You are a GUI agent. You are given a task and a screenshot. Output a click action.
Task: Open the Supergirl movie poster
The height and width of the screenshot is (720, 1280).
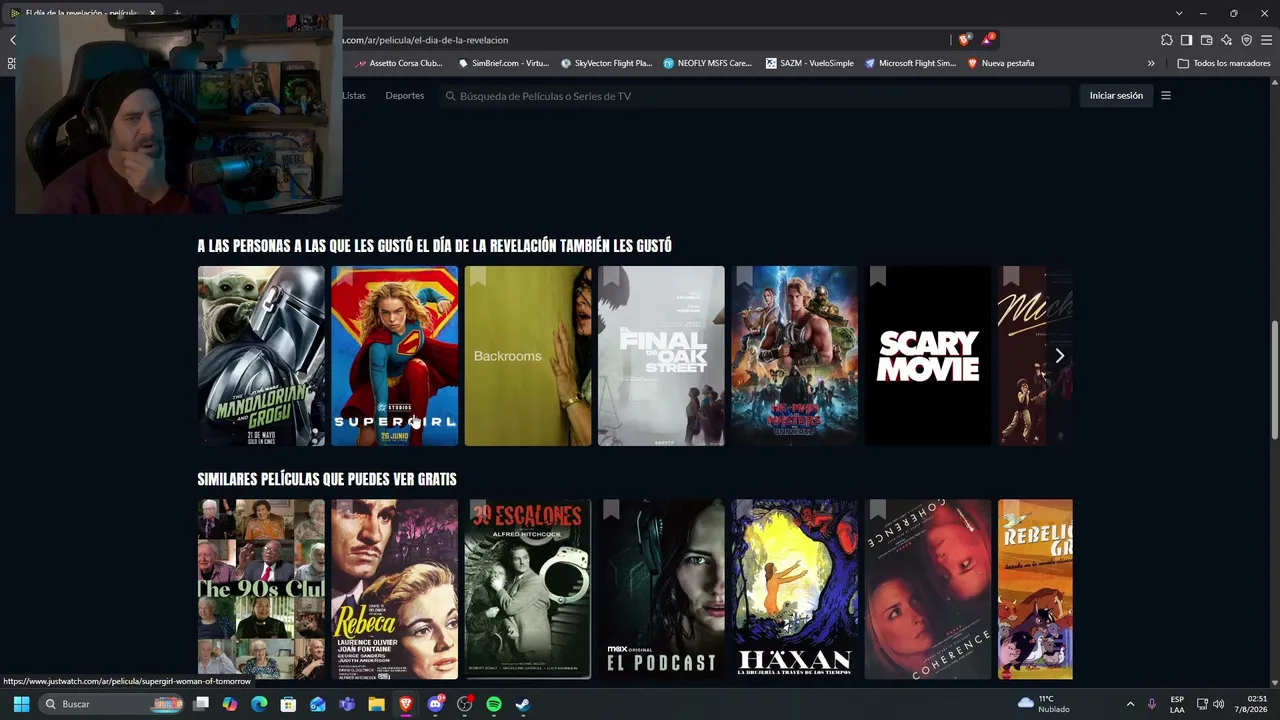(x=395, y=356)
